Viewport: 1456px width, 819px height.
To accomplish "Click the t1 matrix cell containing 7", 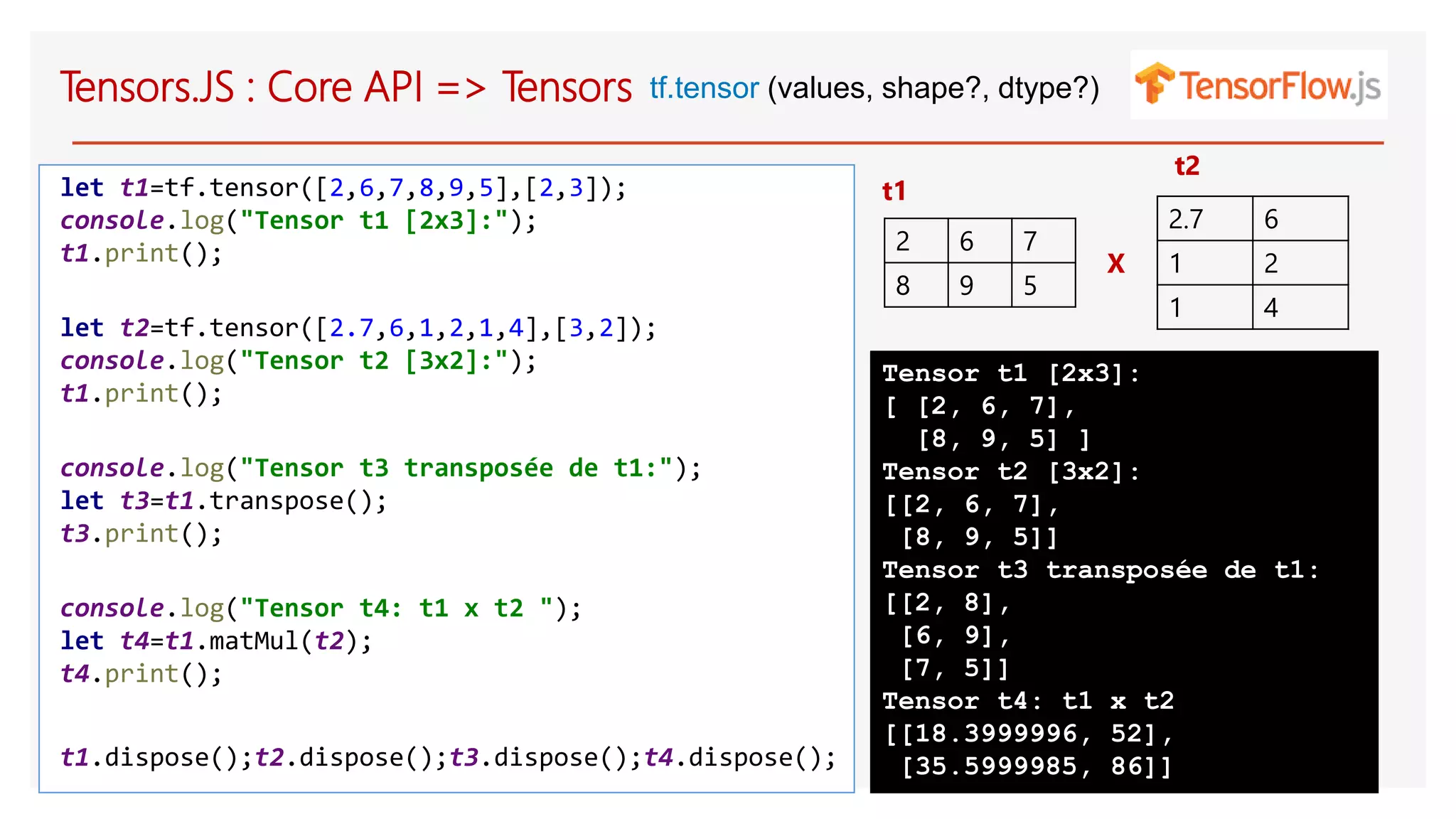I will pyautogui.click(x=1044, y=241).
